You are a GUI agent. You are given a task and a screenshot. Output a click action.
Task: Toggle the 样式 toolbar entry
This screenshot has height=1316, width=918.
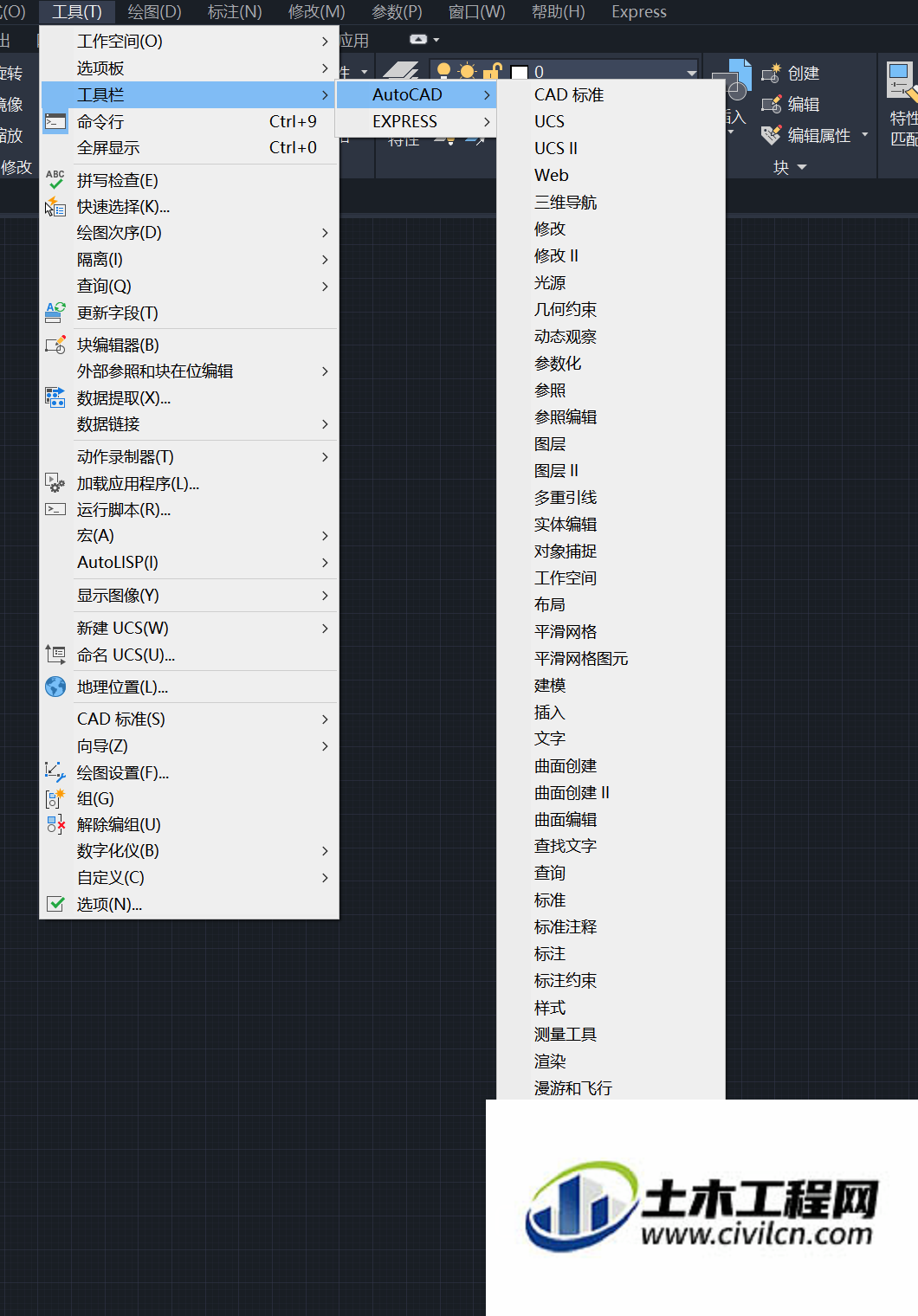pyautogui.click(x=611, y=1007)
